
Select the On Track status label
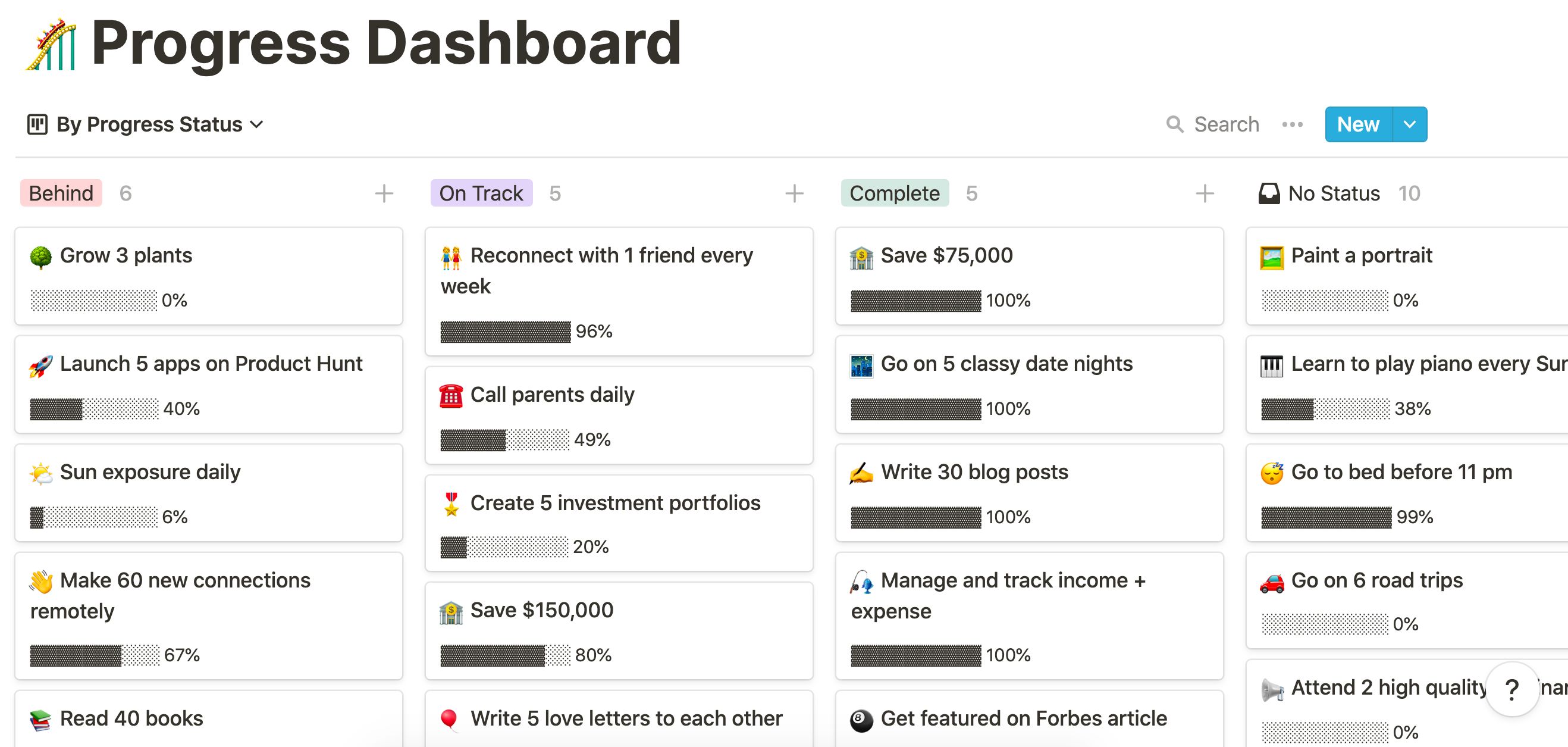(x=481, y=194)
